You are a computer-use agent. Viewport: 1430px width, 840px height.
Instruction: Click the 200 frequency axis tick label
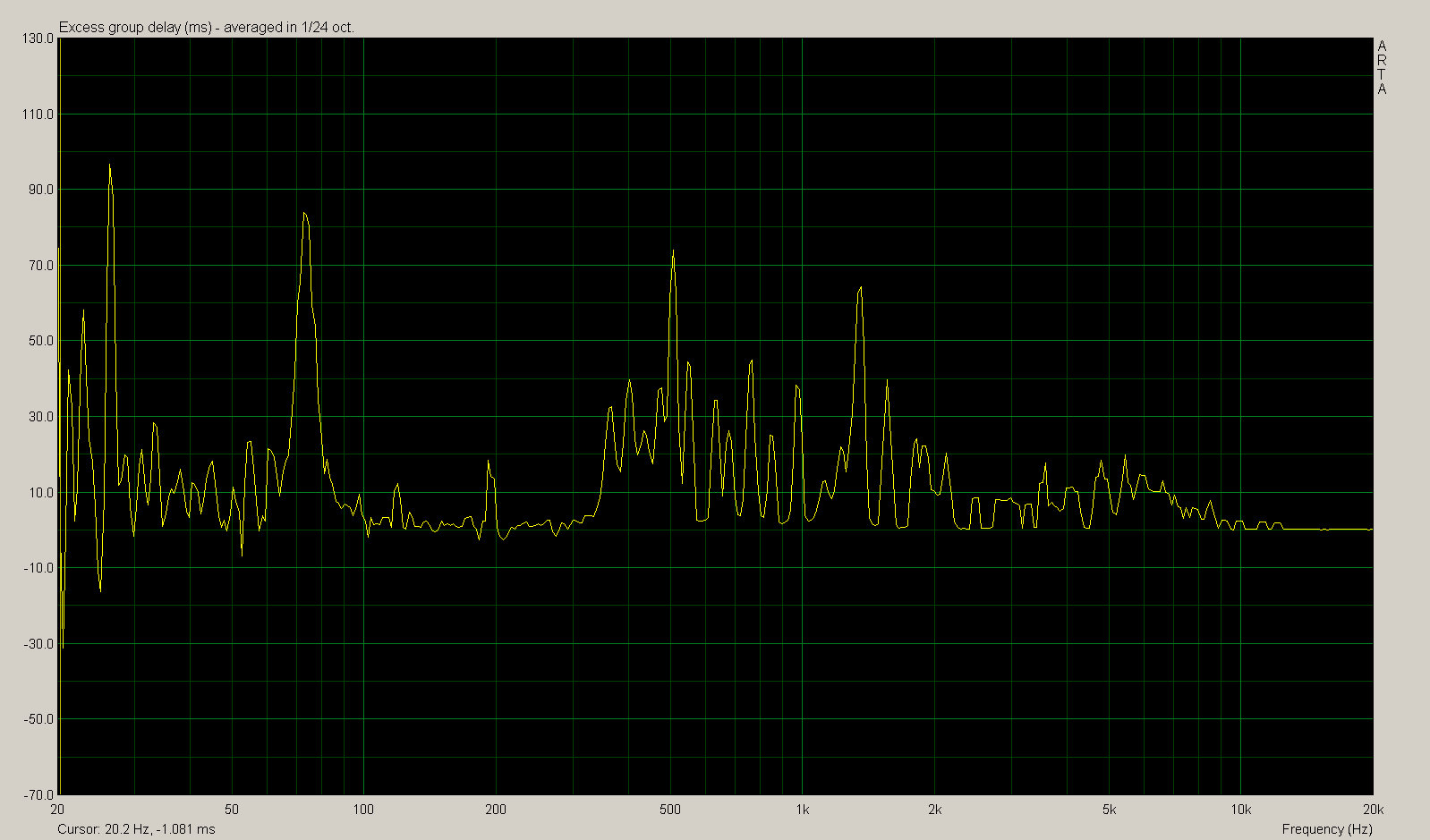coord(495,810)
